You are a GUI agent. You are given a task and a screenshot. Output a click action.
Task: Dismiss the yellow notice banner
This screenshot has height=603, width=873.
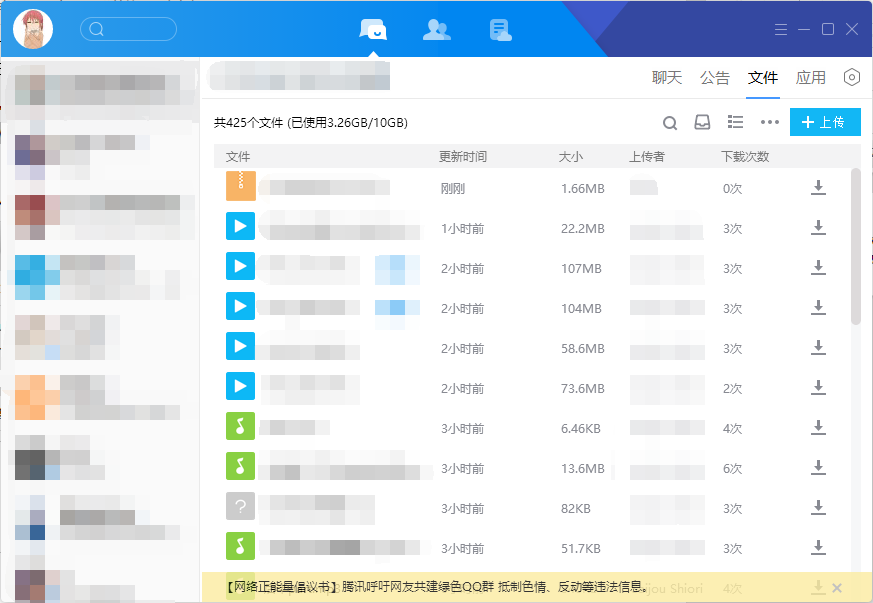(837, 587)
